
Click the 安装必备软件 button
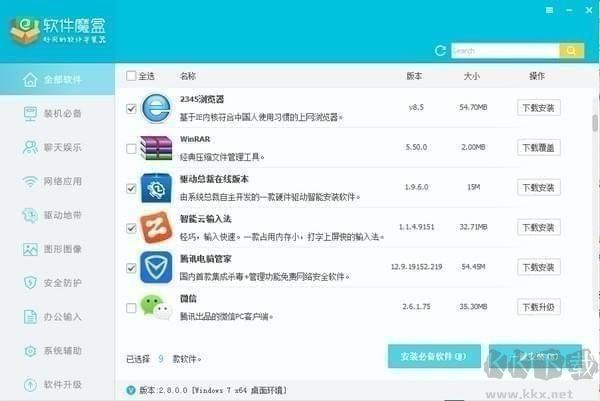pos(434,356)
